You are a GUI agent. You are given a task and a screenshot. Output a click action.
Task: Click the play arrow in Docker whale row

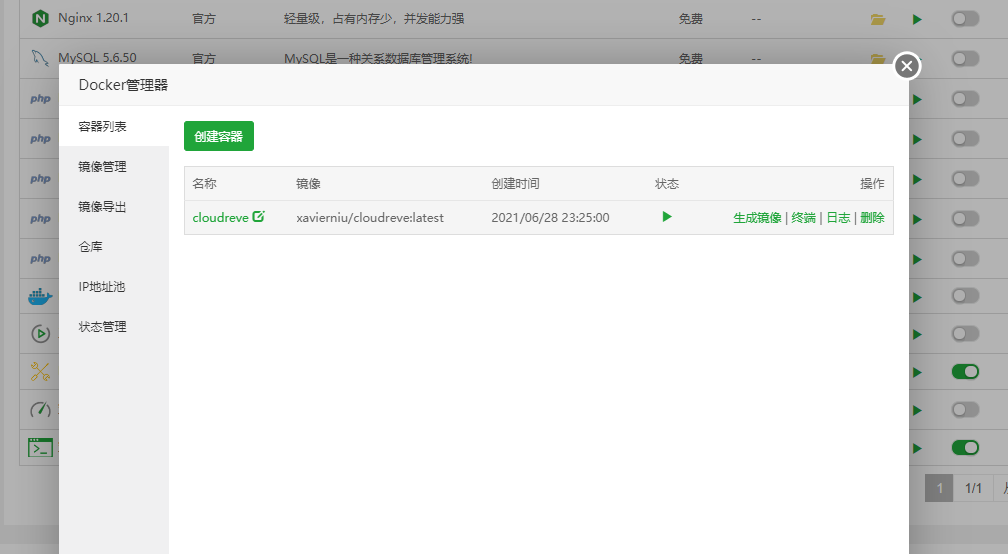(x=917, y=297)
